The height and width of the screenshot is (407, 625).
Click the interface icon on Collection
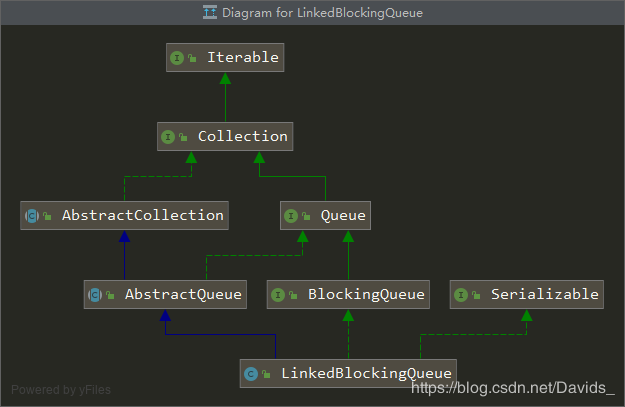coord(168,137)
